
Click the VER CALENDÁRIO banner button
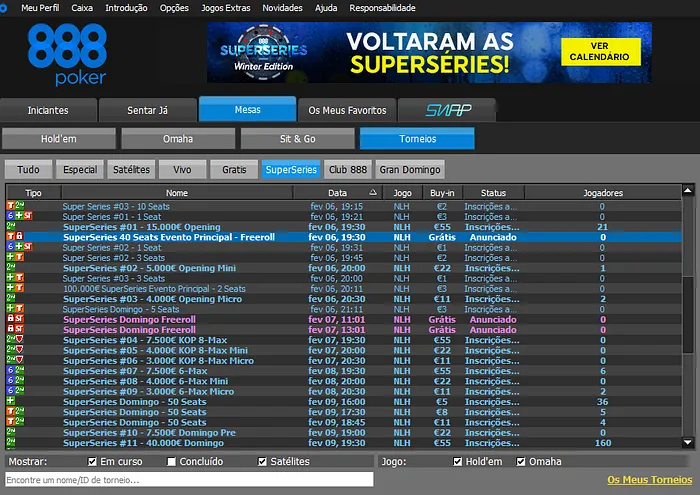coord(600,52)
